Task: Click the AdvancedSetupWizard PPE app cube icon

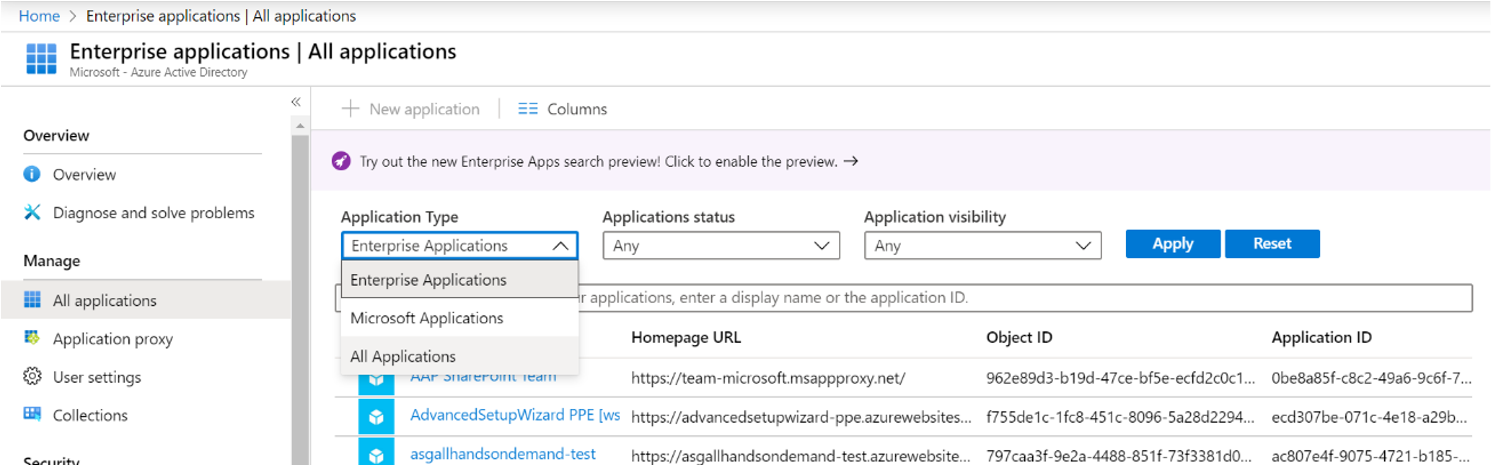Action: point(377,417)
